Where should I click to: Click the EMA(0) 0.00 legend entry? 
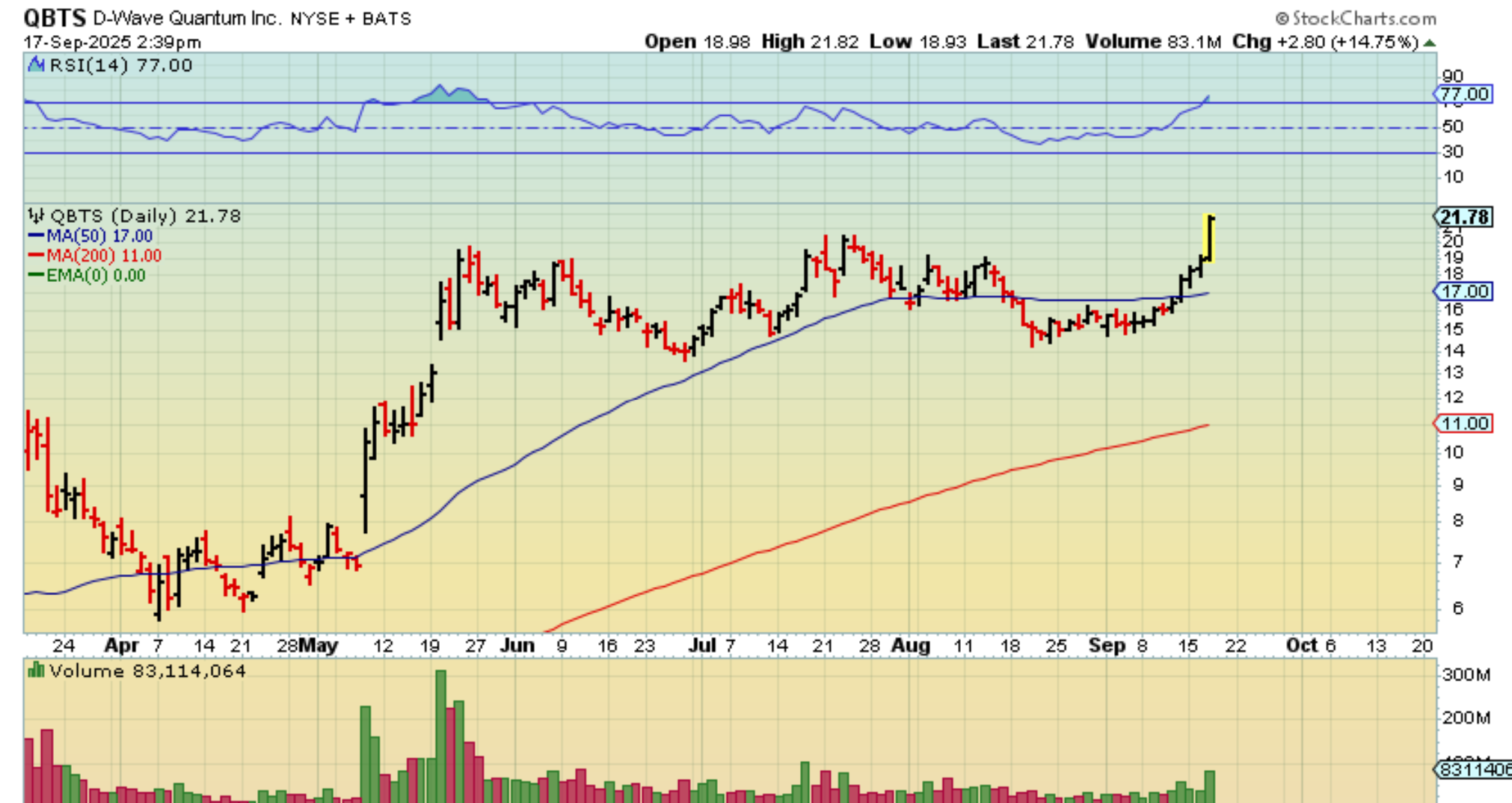click(x=87, y=275)
